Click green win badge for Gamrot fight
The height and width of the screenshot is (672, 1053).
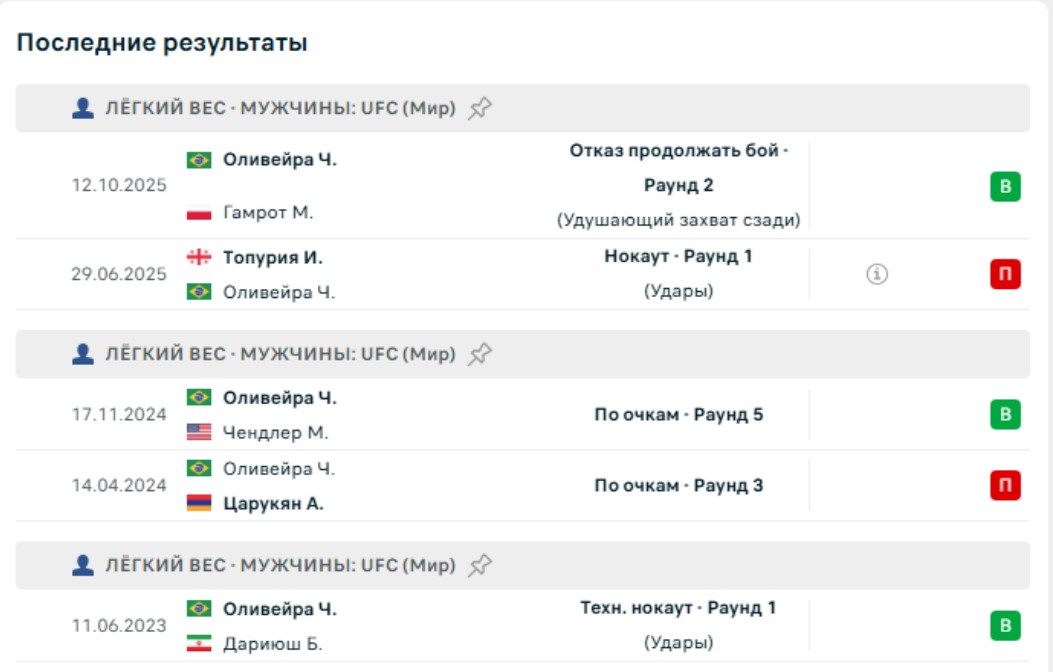(x=1005, y=186)
